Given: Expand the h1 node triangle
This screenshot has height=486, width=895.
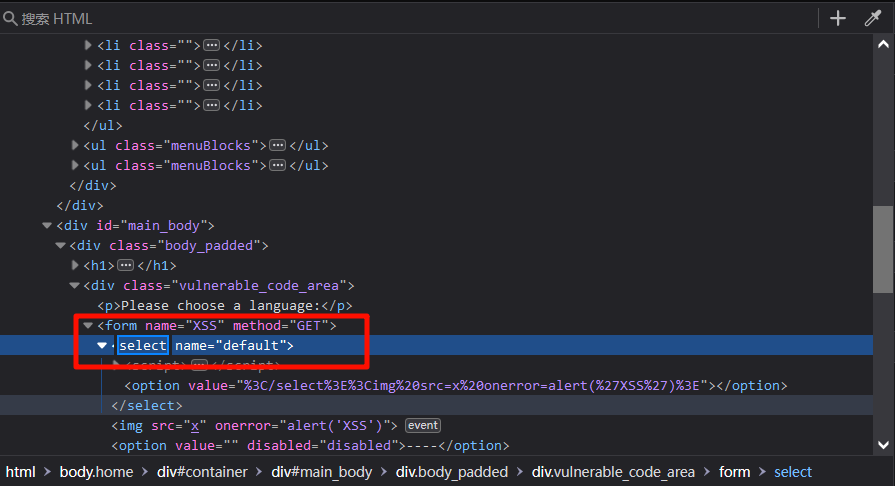Looking at the screenshot, I should tap(75, 266).
